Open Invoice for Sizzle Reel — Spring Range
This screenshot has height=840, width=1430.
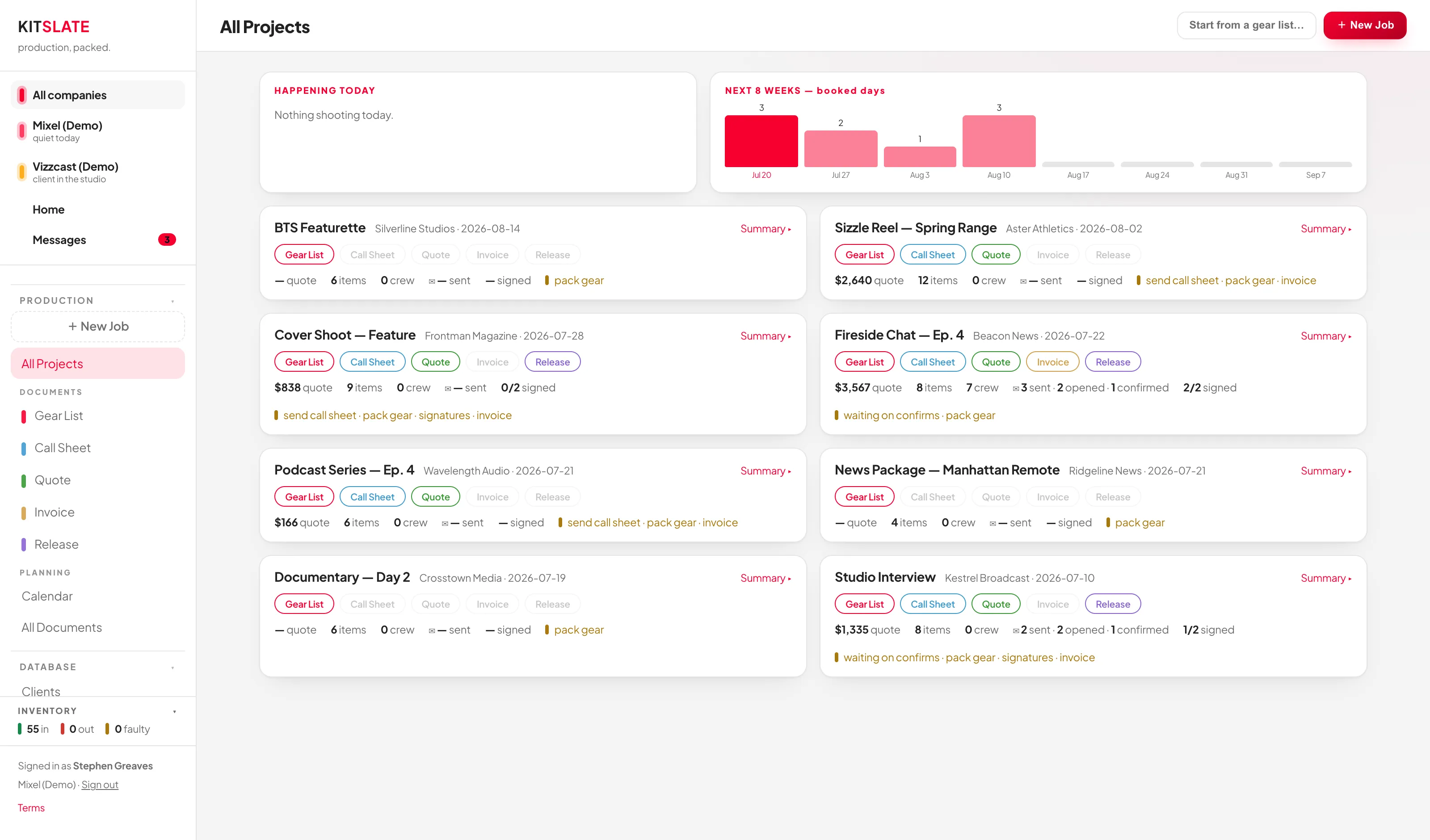coord(1053,255)
